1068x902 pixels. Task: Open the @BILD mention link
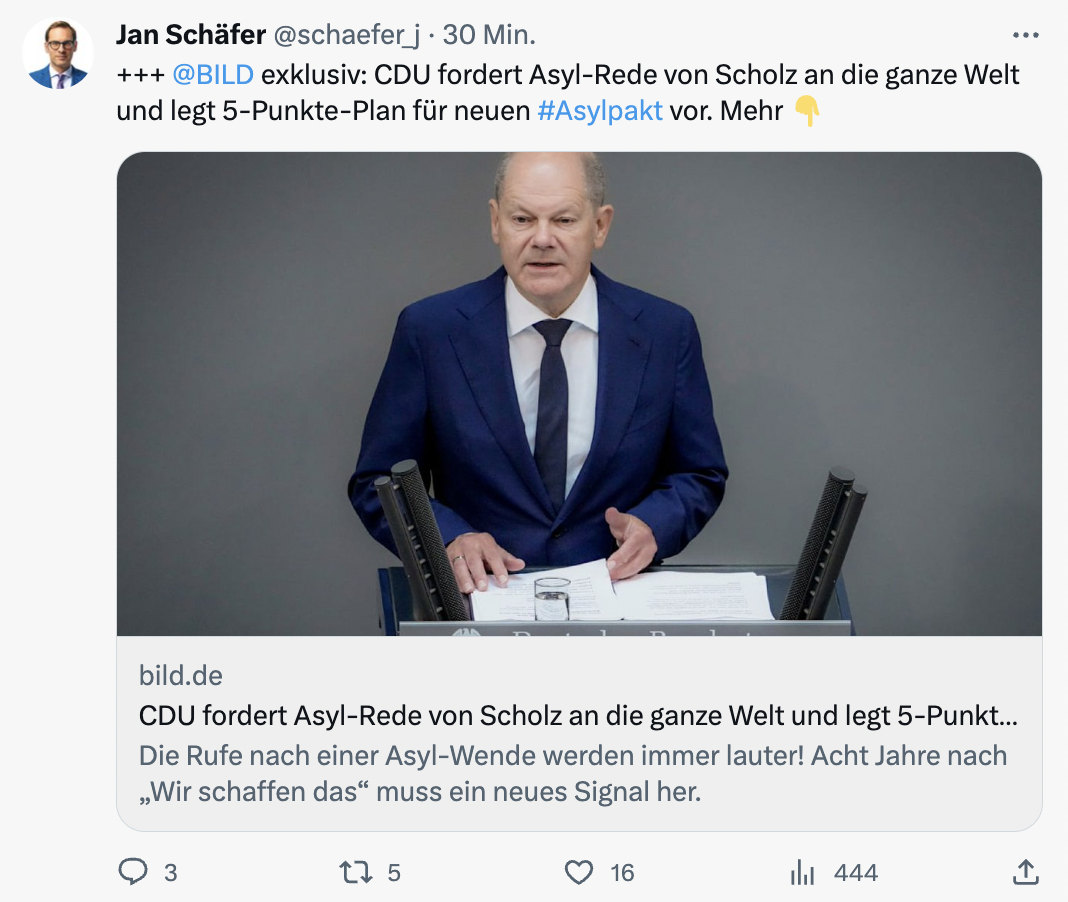(x=213, y=75)
